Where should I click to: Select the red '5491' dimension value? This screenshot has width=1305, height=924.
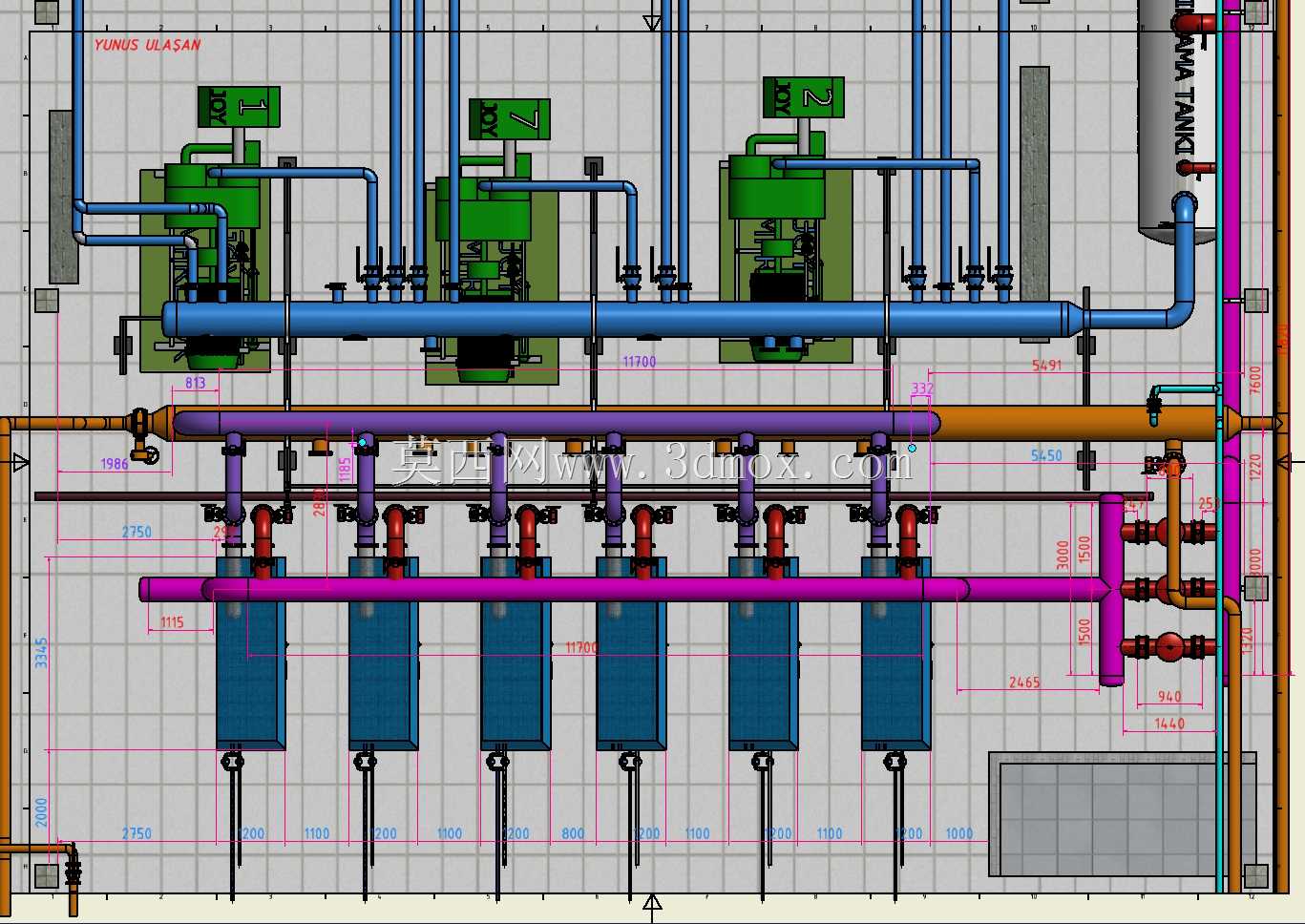point(1047,365)
